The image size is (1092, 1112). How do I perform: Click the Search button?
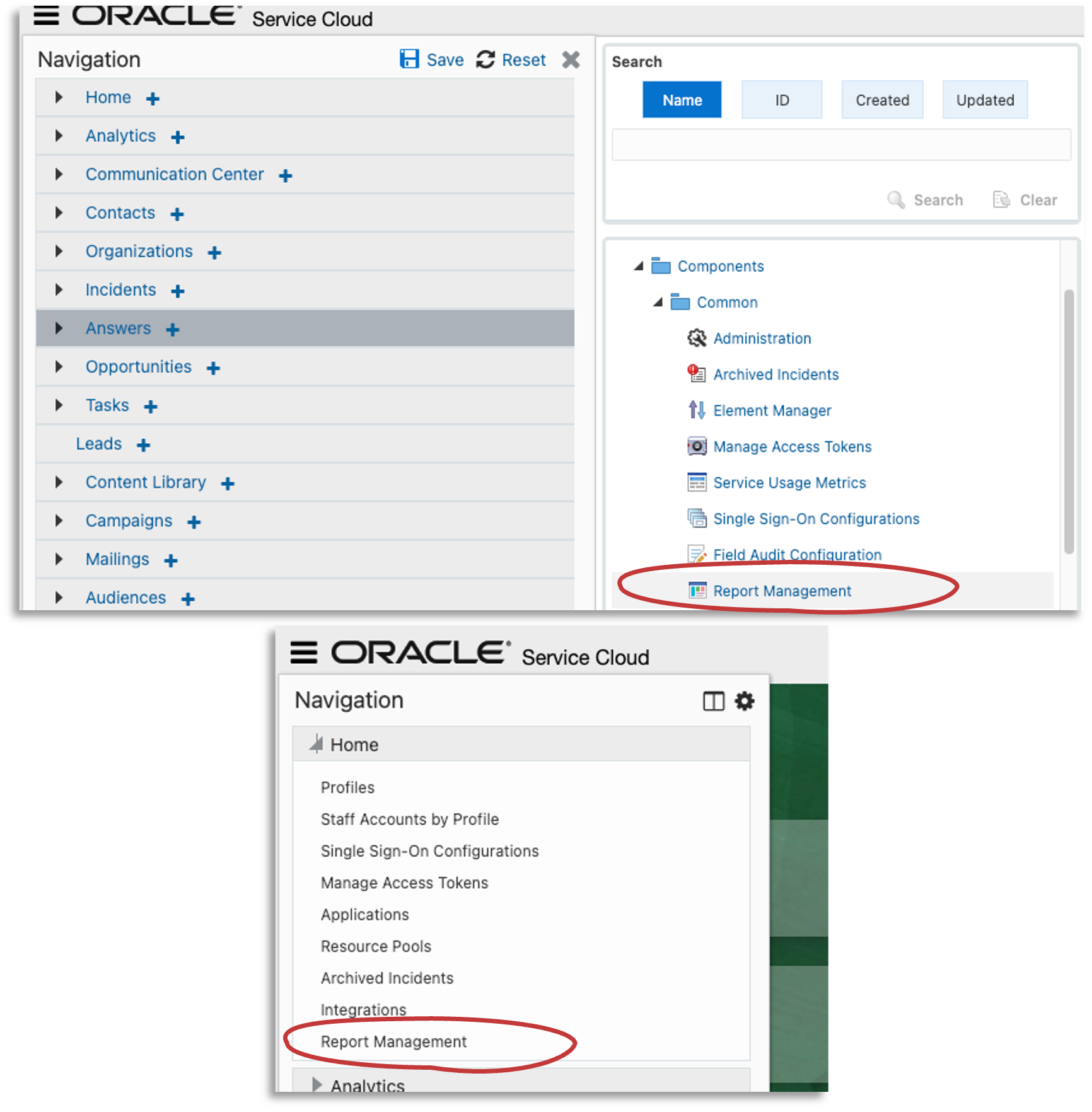(925, 200)
